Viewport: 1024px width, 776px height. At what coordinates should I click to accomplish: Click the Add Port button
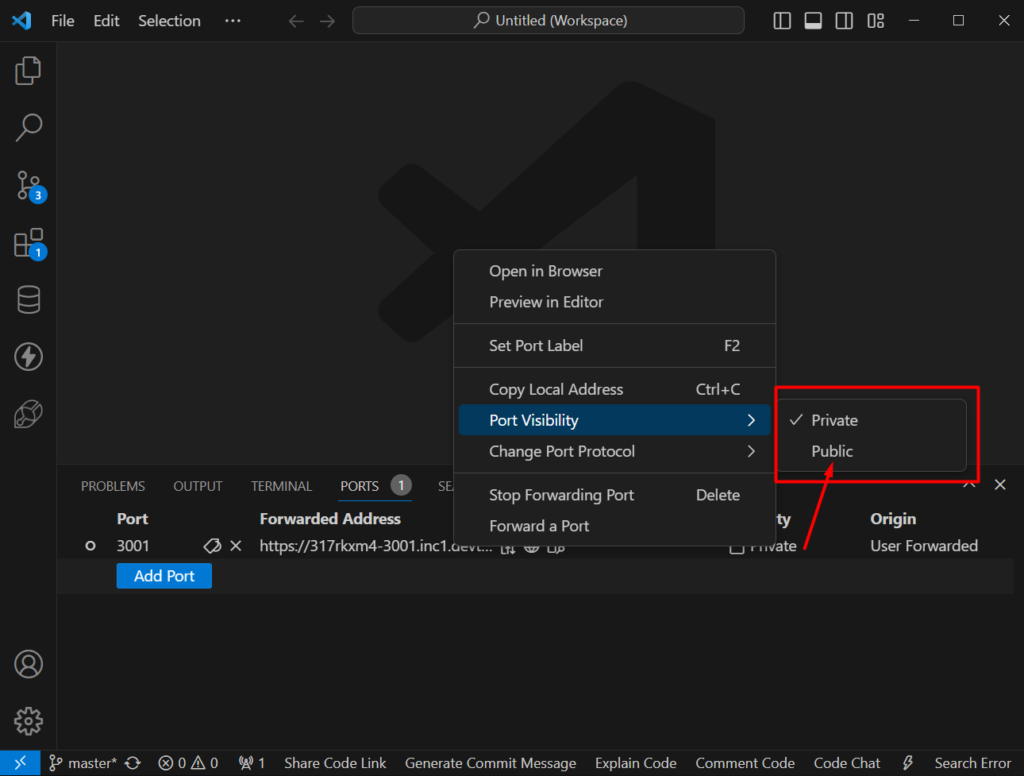point(164,576)
